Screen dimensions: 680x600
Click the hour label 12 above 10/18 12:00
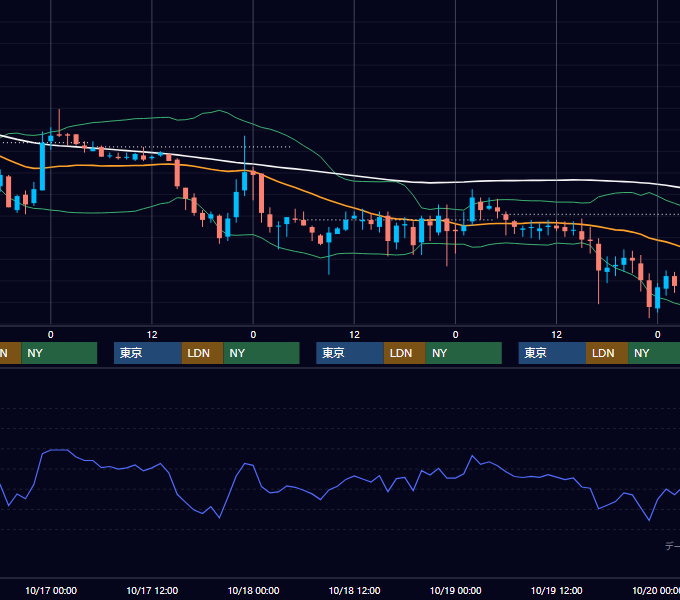pyautogui.click(x=354, y=335)
